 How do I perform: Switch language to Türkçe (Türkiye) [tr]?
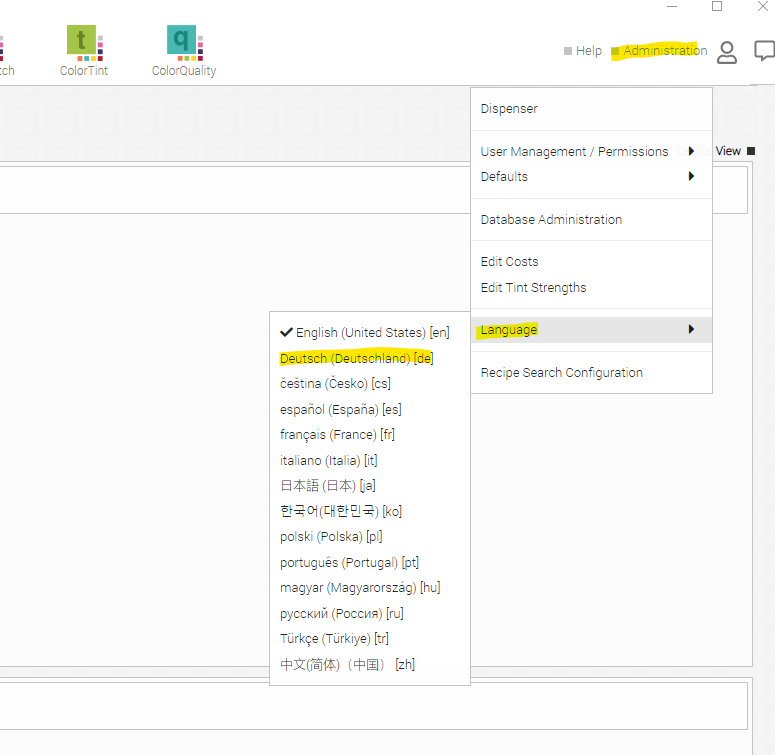coord(369,639)
